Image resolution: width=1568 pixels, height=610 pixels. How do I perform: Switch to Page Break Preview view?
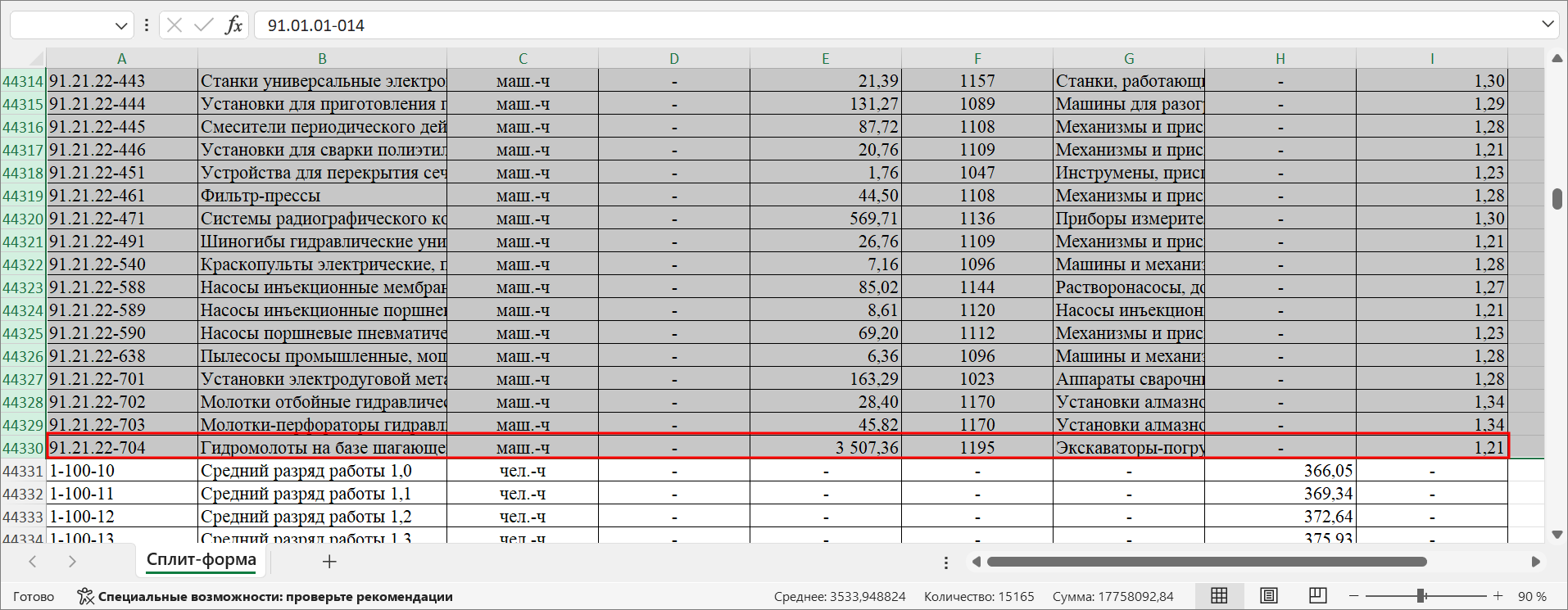[1317, 596]
